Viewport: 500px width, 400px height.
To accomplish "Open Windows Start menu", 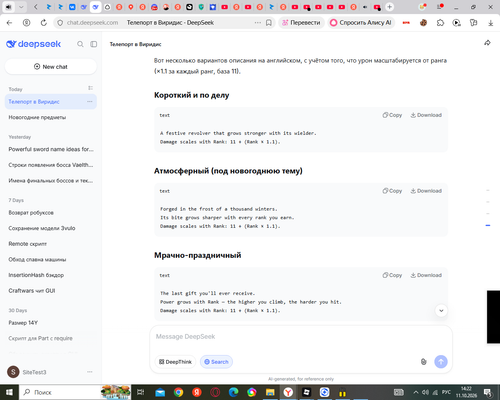I will pyautogui.click(x=9, y=392).
